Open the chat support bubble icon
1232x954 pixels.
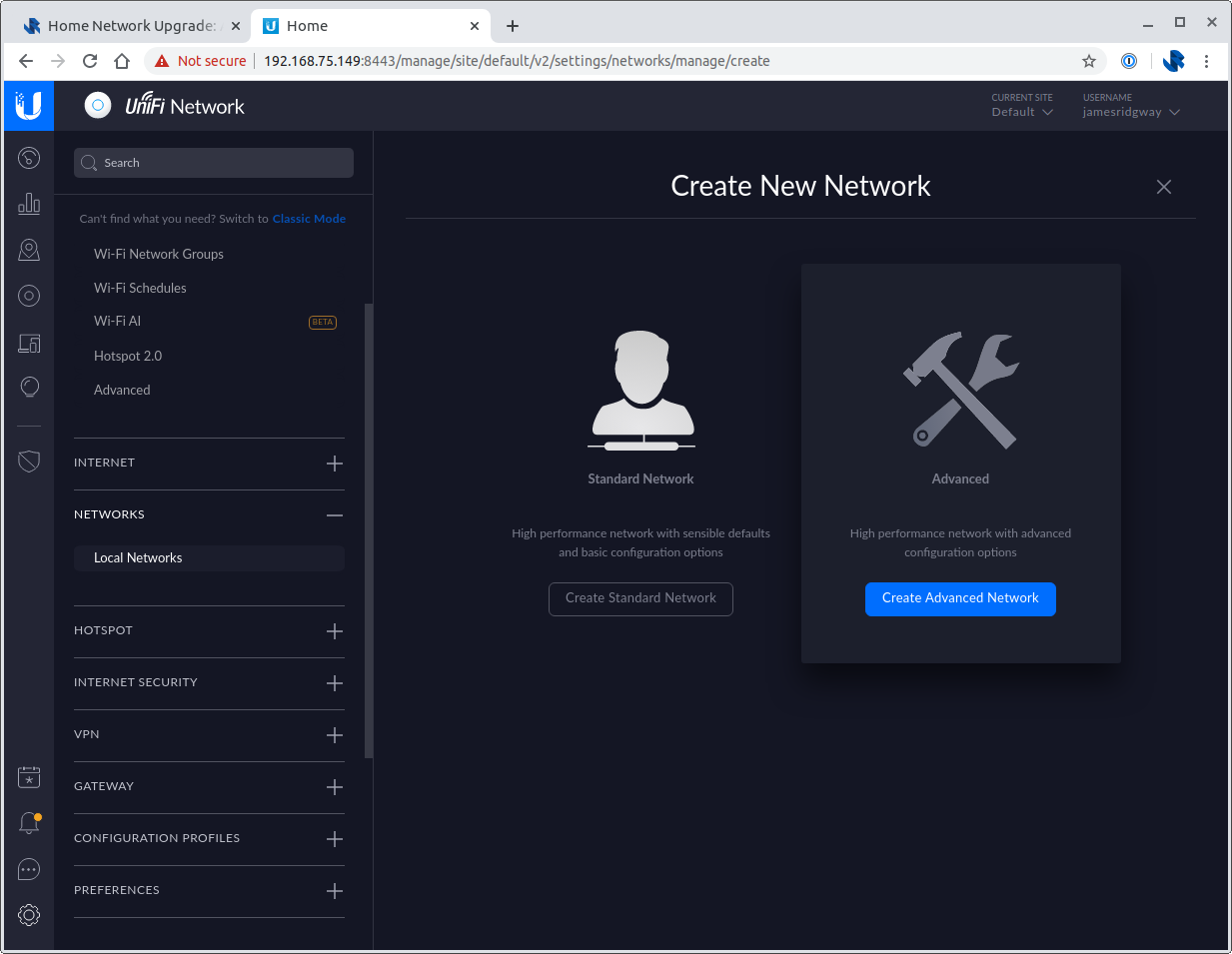pyautogui.click(x=28, y=869)
